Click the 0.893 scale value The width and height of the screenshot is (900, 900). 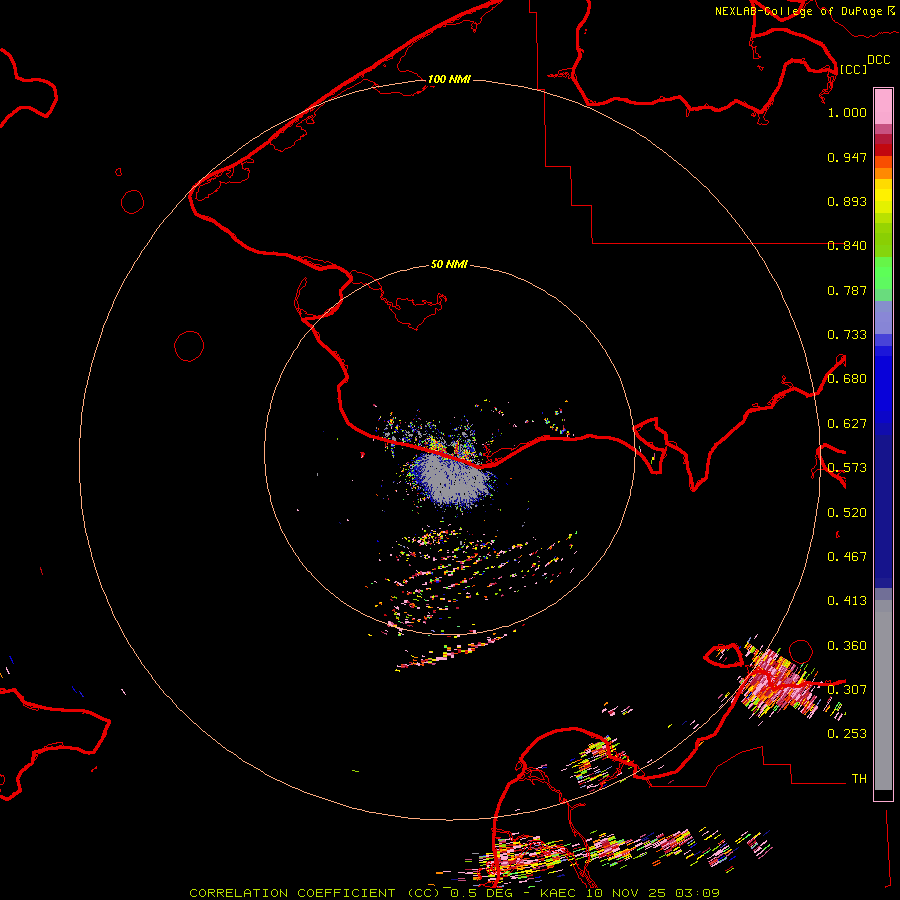pyautogui.click(x=847, y=201)
